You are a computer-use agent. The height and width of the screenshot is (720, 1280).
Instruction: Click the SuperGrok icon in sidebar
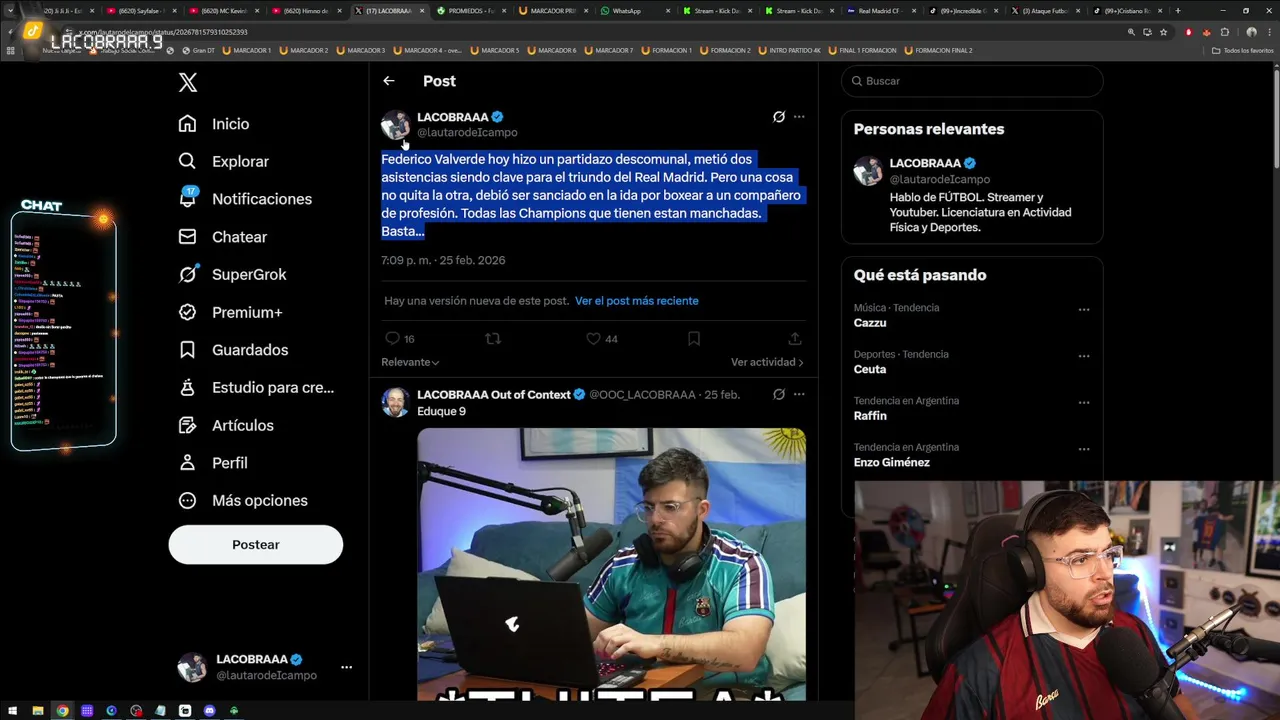coord(187,274)
